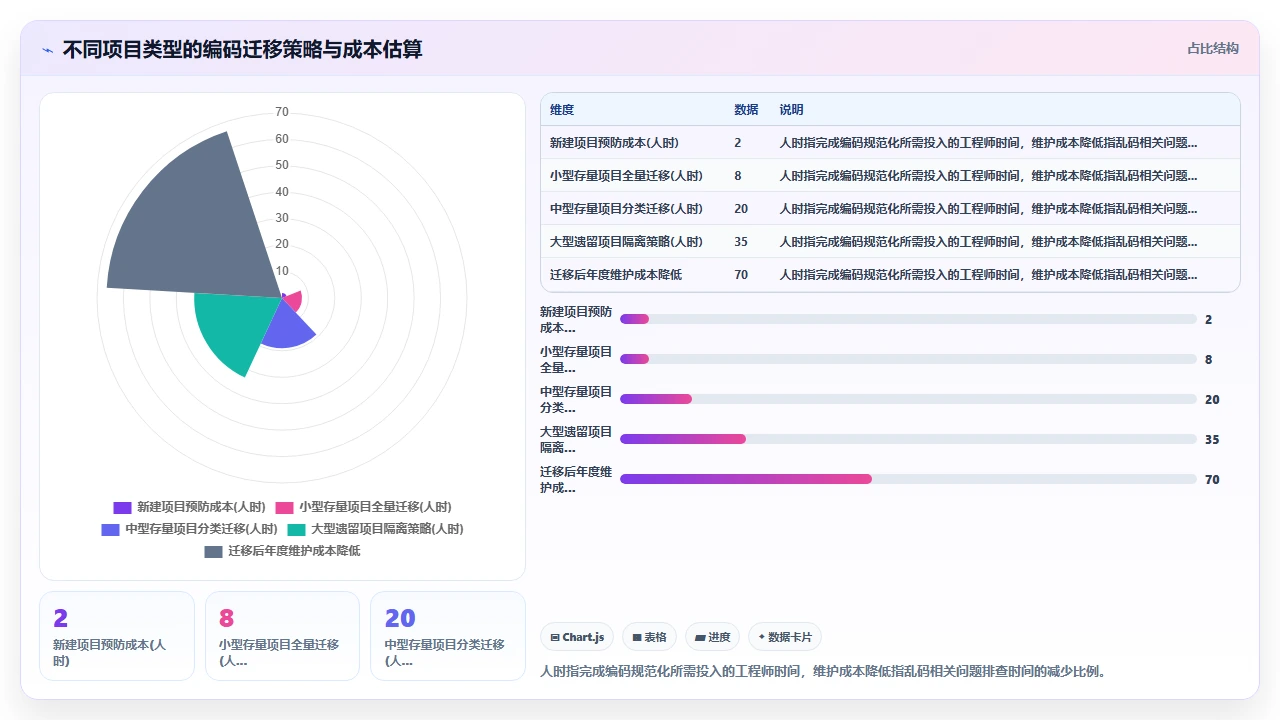
Task: Click the 数据卡片 tag
Action: (x=785, y=637)
